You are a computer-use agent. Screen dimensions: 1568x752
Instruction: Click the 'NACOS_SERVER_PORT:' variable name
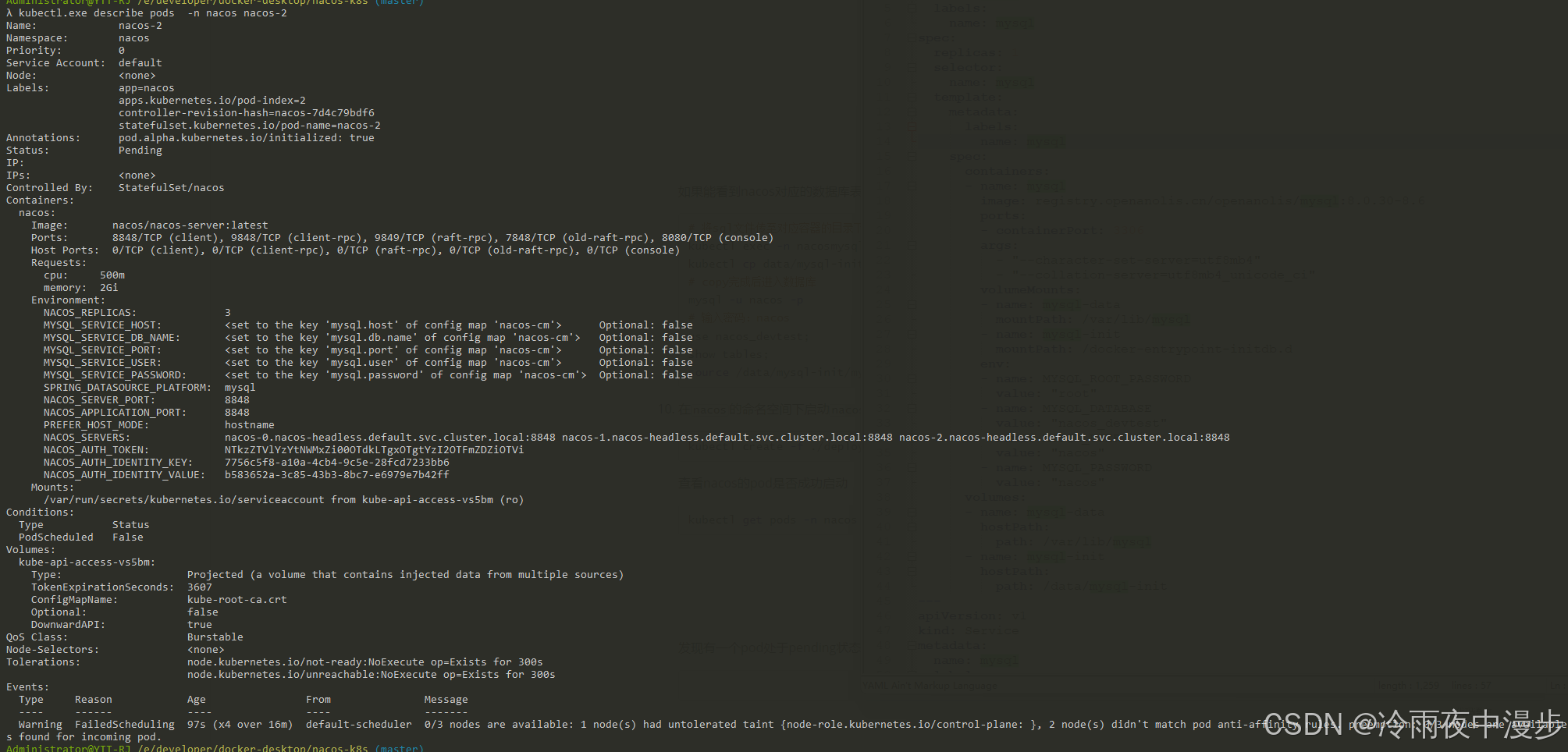click(99, 400)
